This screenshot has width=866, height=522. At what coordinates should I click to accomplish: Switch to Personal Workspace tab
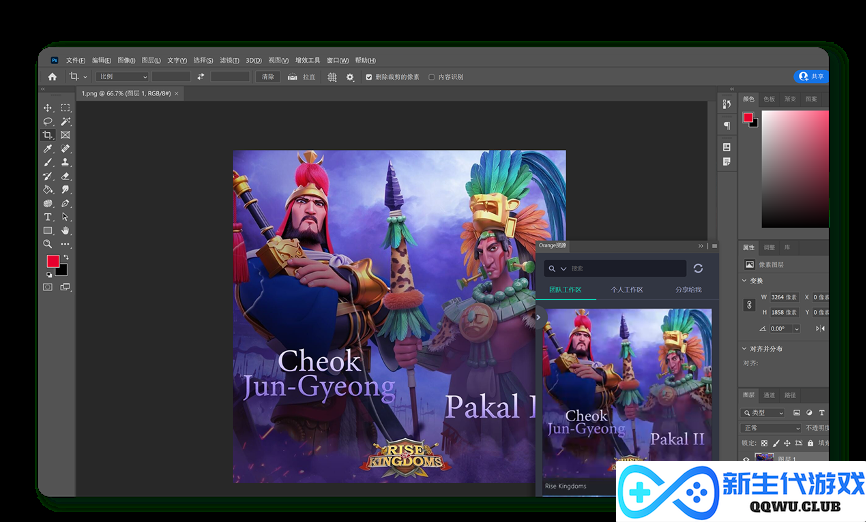click(x=627, y=289)
